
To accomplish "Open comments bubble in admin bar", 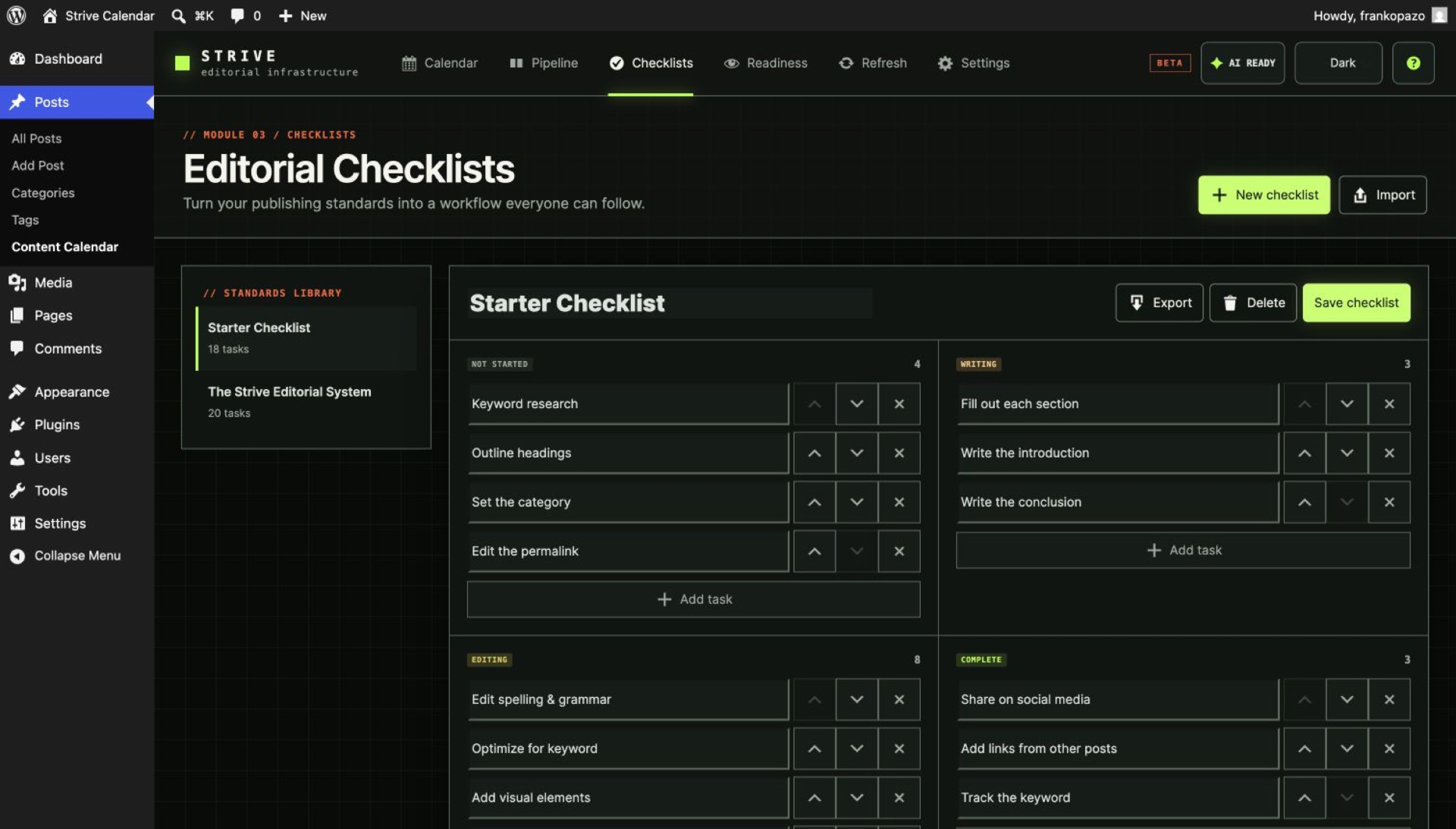I will click(x=246, y=15).
